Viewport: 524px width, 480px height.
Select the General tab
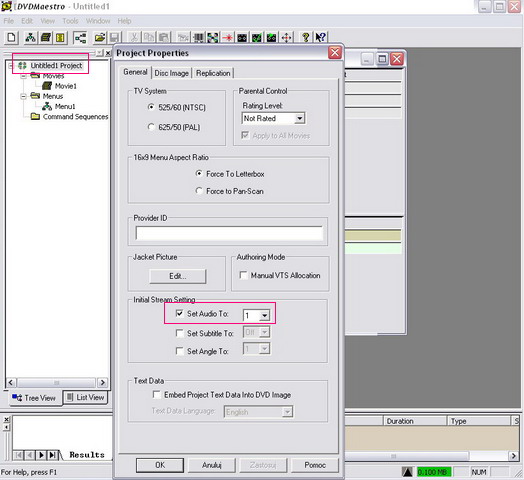(135, 72)
